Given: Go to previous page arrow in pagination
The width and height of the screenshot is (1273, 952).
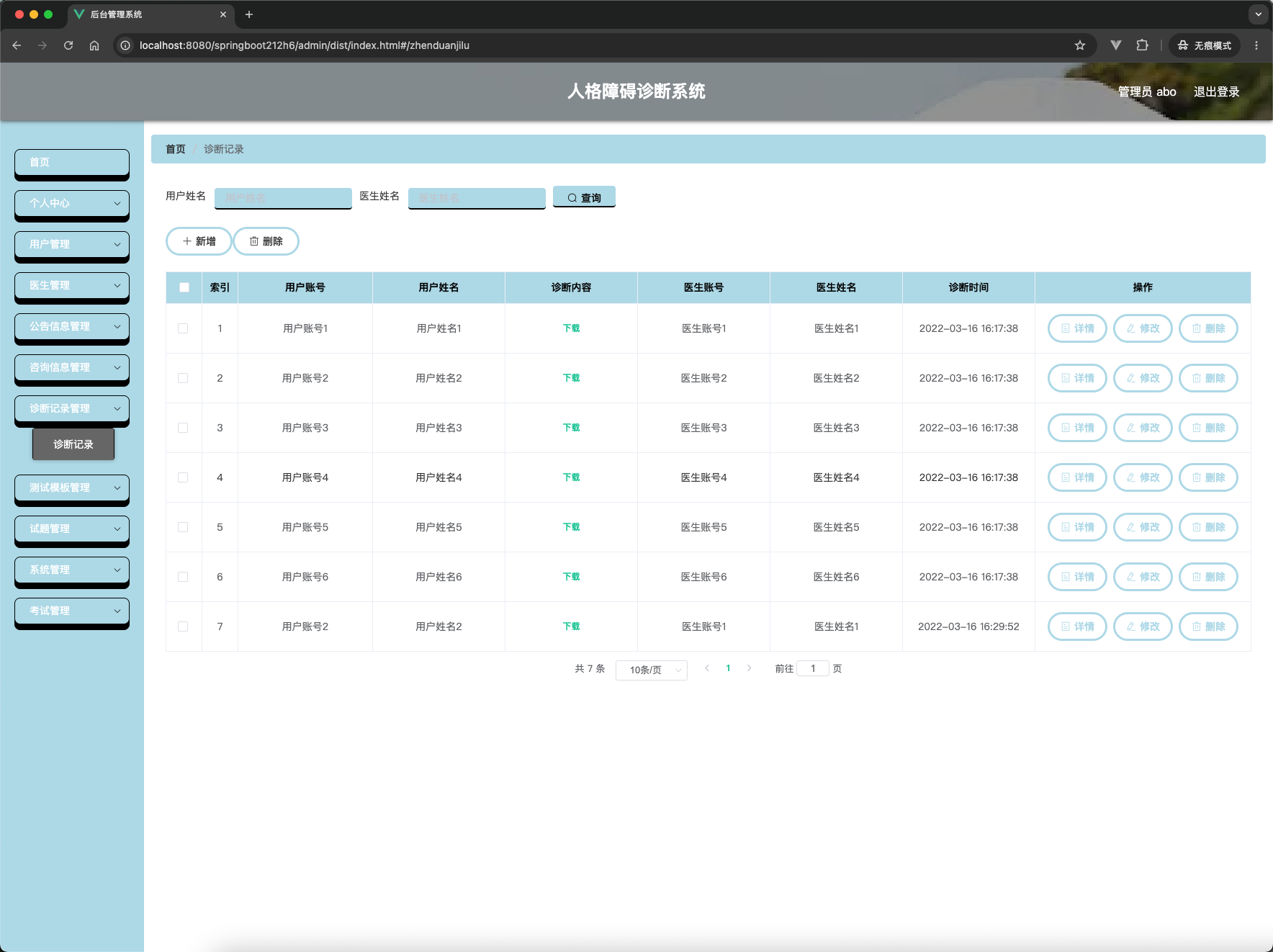Looking at the screenshot, I should click(707, 668).
